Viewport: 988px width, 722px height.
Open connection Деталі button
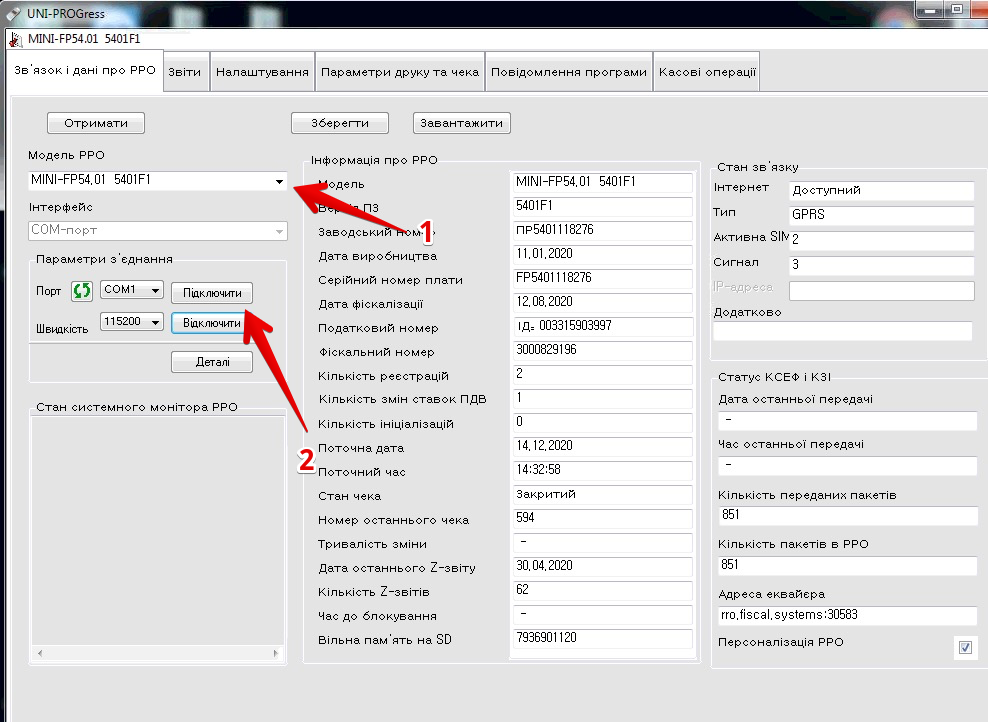(x=211, y=362)
